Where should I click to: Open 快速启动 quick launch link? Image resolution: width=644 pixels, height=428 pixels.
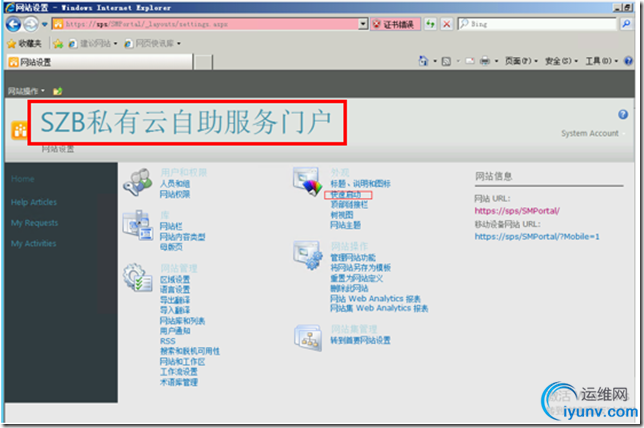[346, 194]
